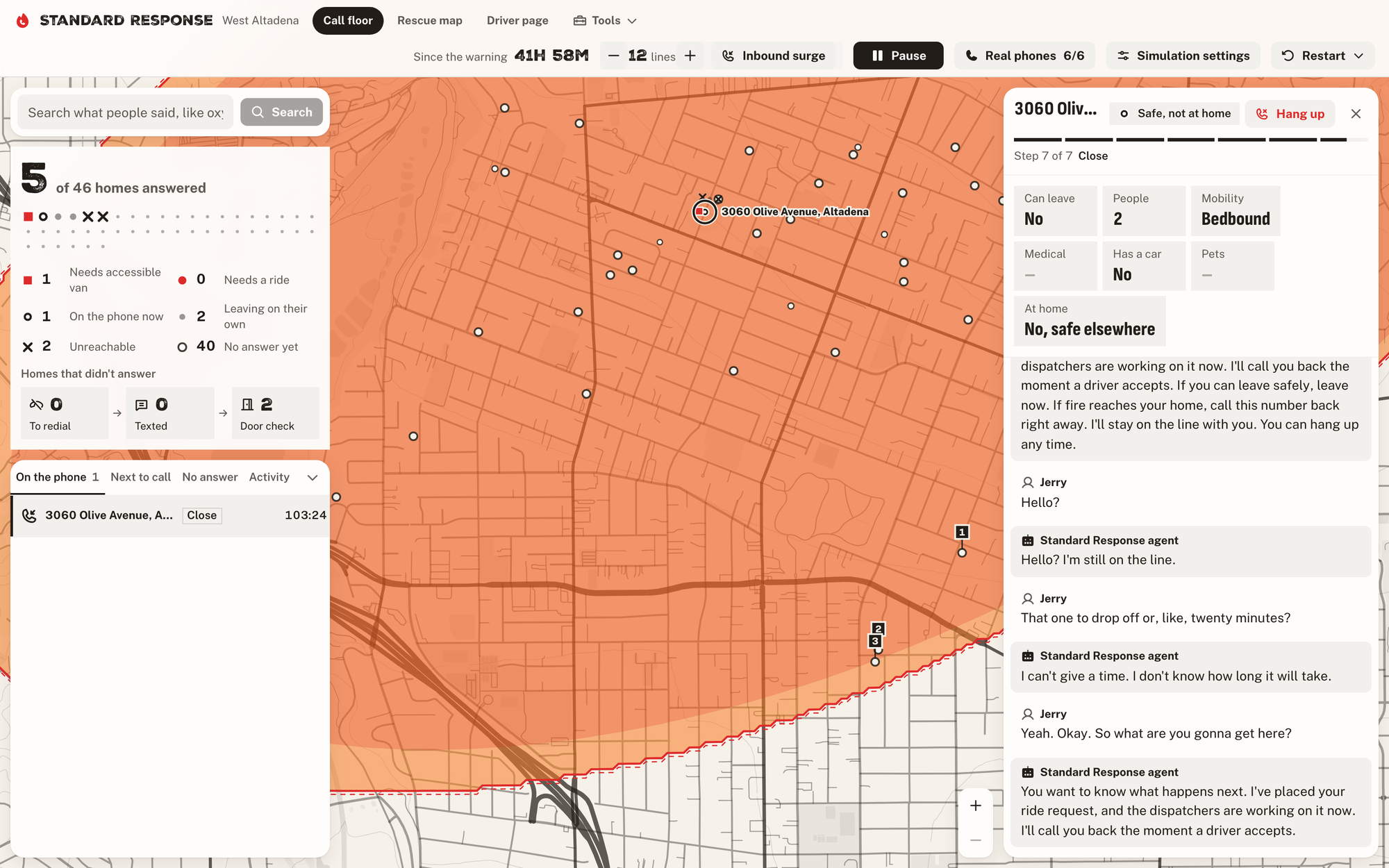Click the Unreachable legend entry
This screenshot has width=1389, height=868.
click(x=78, y=347)
